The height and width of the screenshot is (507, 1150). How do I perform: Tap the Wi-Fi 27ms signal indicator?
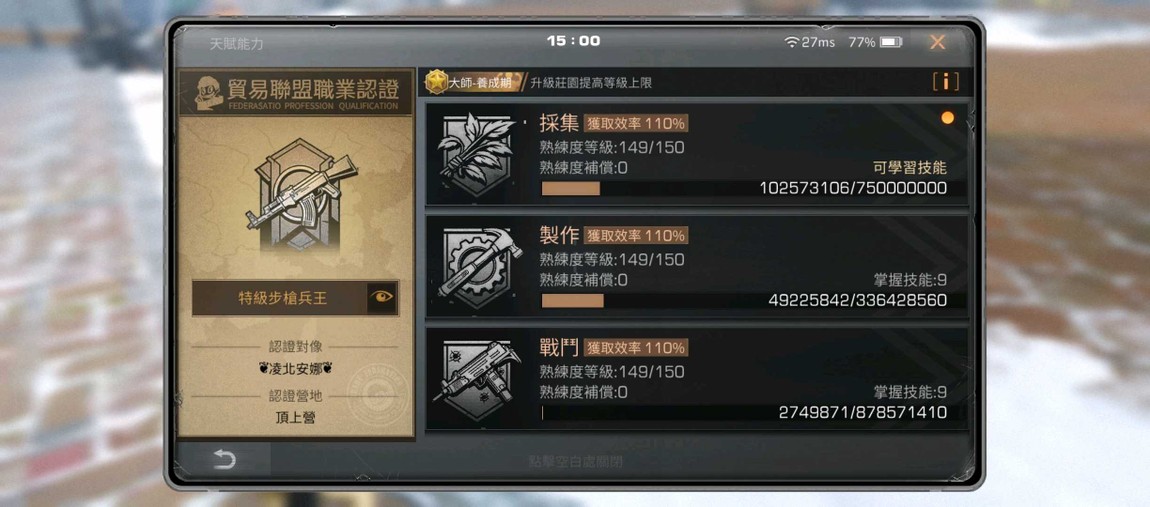(809, 43)
